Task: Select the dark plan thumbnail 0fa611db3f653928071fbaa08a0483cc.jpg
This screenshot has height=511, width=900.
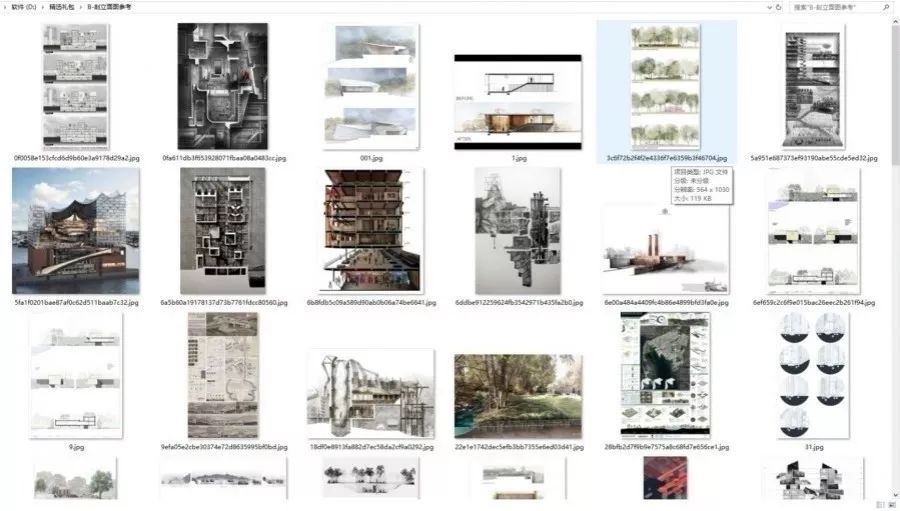Action: pyautogui.click(x=223, y=86)
